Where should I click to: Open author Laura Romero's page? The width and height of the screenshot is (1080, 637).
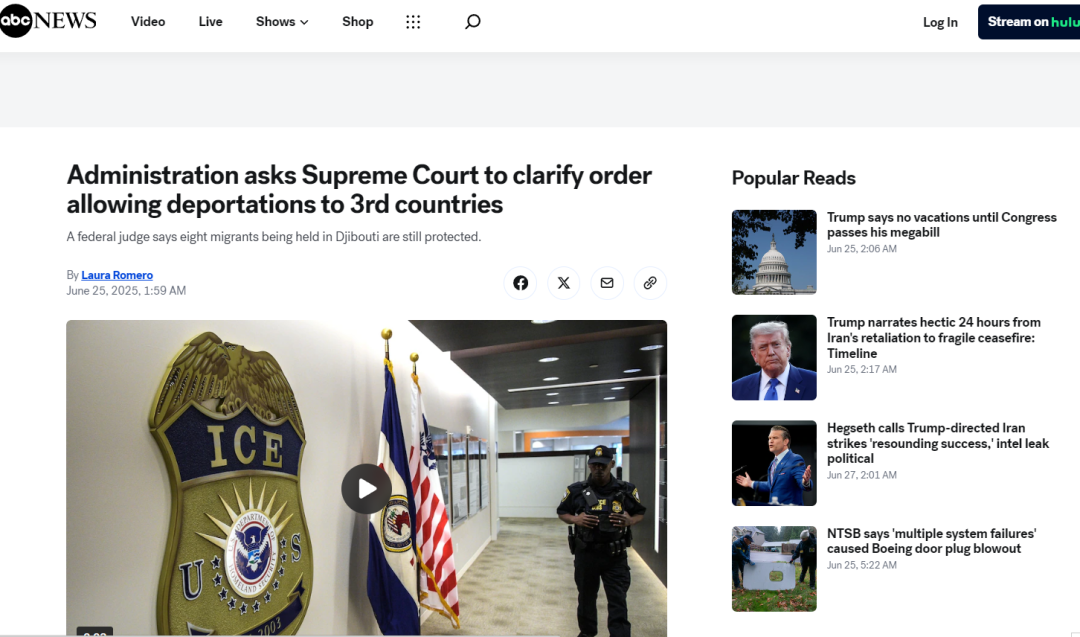pos(117,275)
